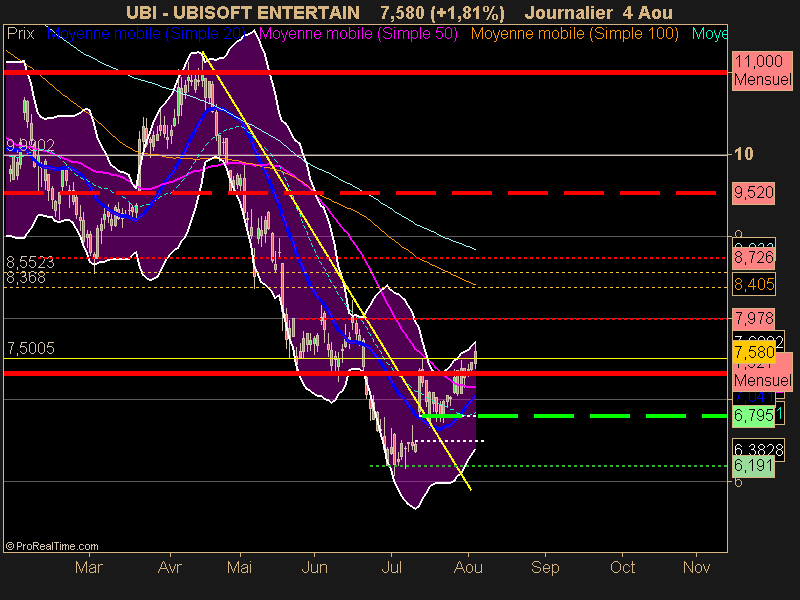Screen dimensions: 800x600
Task: Select the "Moyenne mobile (Simple 100)" legend entry
Action: 574,34
